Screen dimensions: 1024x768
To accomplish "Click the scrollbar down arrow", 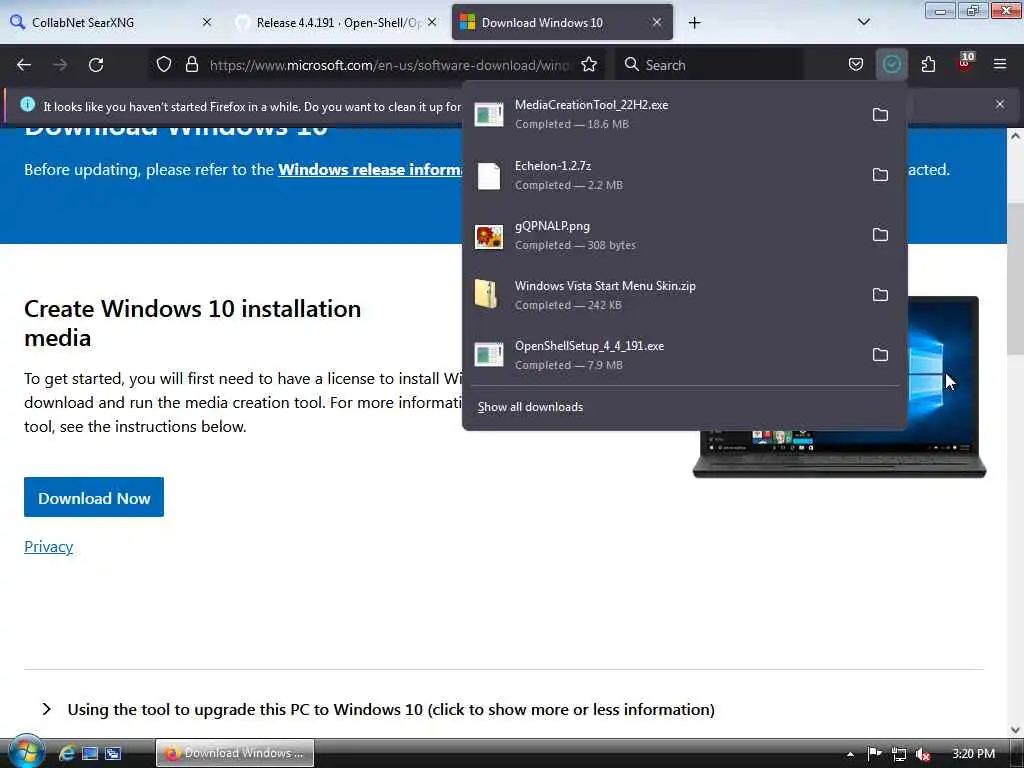I will click(x=1015, y=729).
